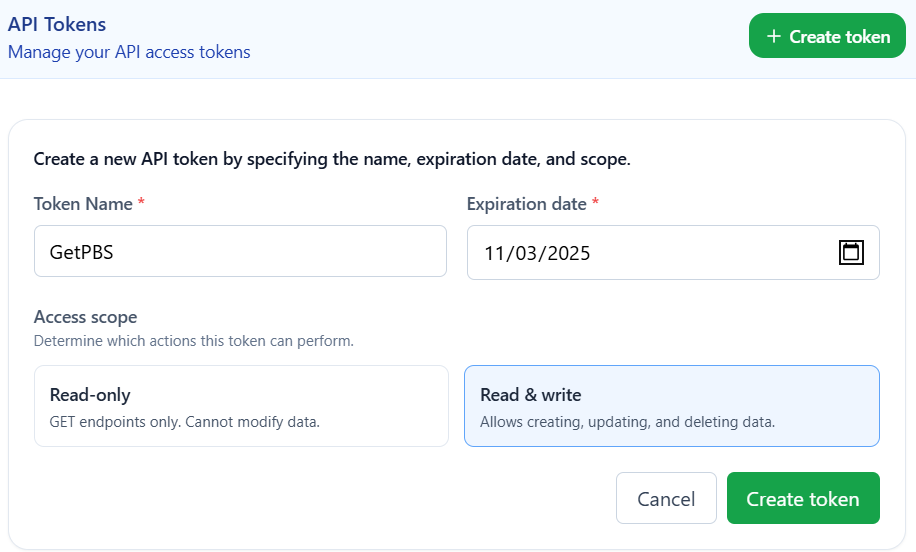Click the 'Create a new API token' instruction text

332,159
